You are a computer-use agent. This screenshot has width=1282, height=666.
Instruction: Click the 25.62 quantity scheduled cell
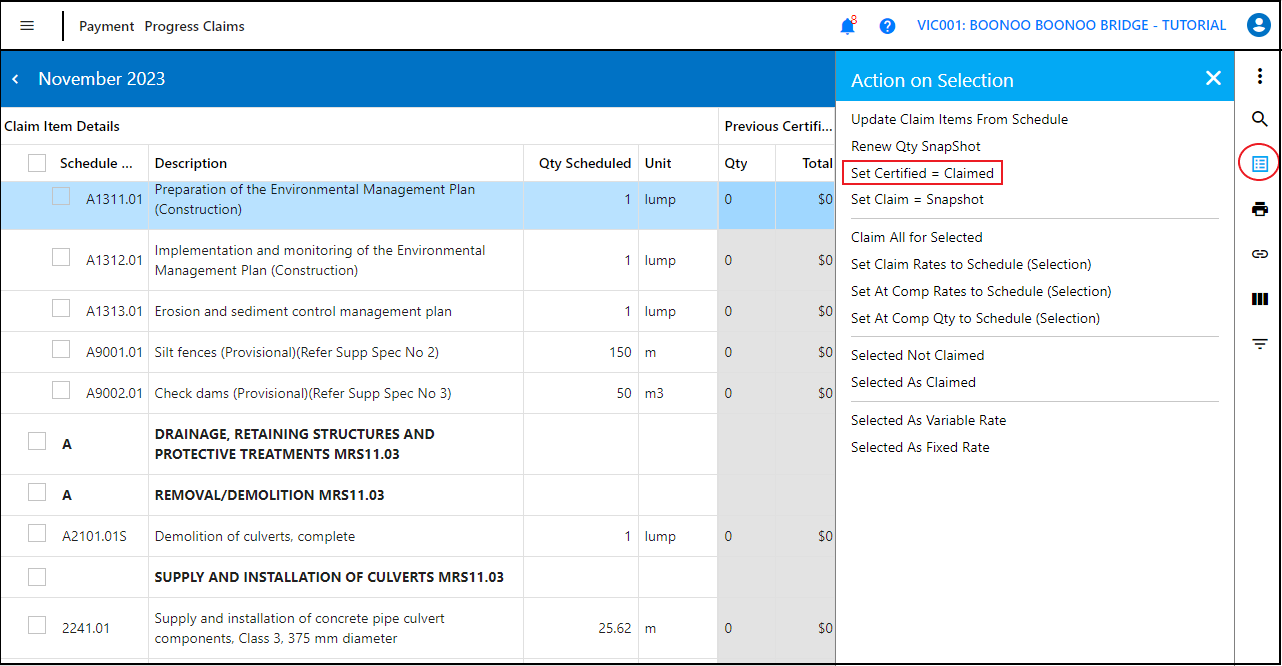click(581, 628)
